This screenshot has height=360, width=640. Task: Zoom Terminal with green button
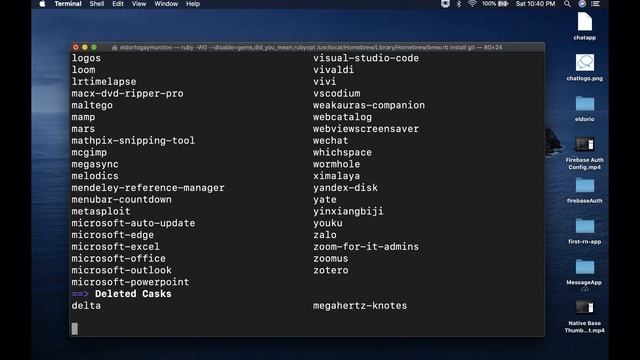tap(94, 47)
